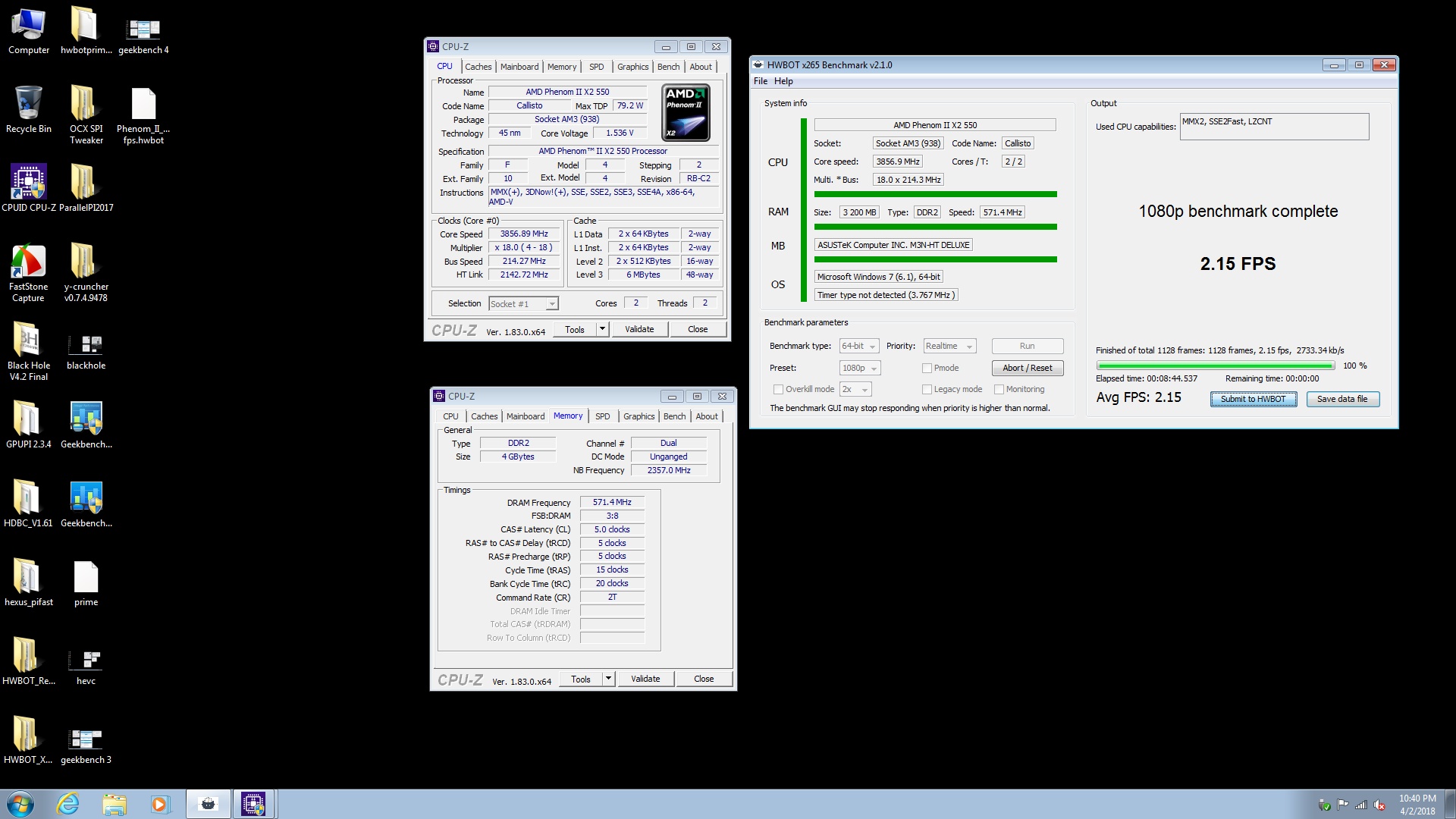Screen dimensions: 1456x819
Task: Click Validate in top CPU-Z window
Action: click(639, 329)
